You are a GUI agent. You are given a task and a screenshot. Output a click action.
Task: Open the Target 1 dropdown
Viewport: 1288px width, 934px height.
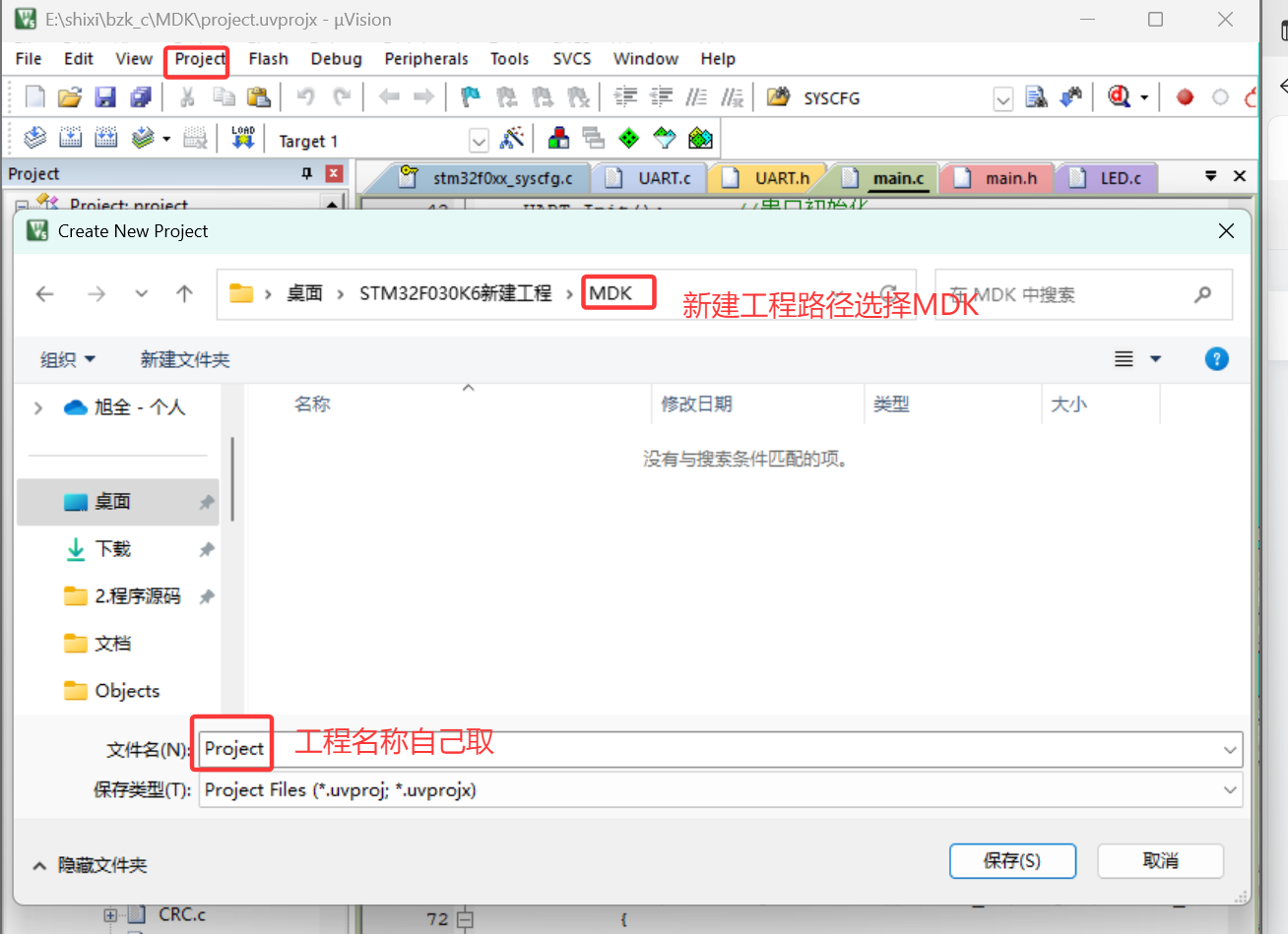[479, 141]
